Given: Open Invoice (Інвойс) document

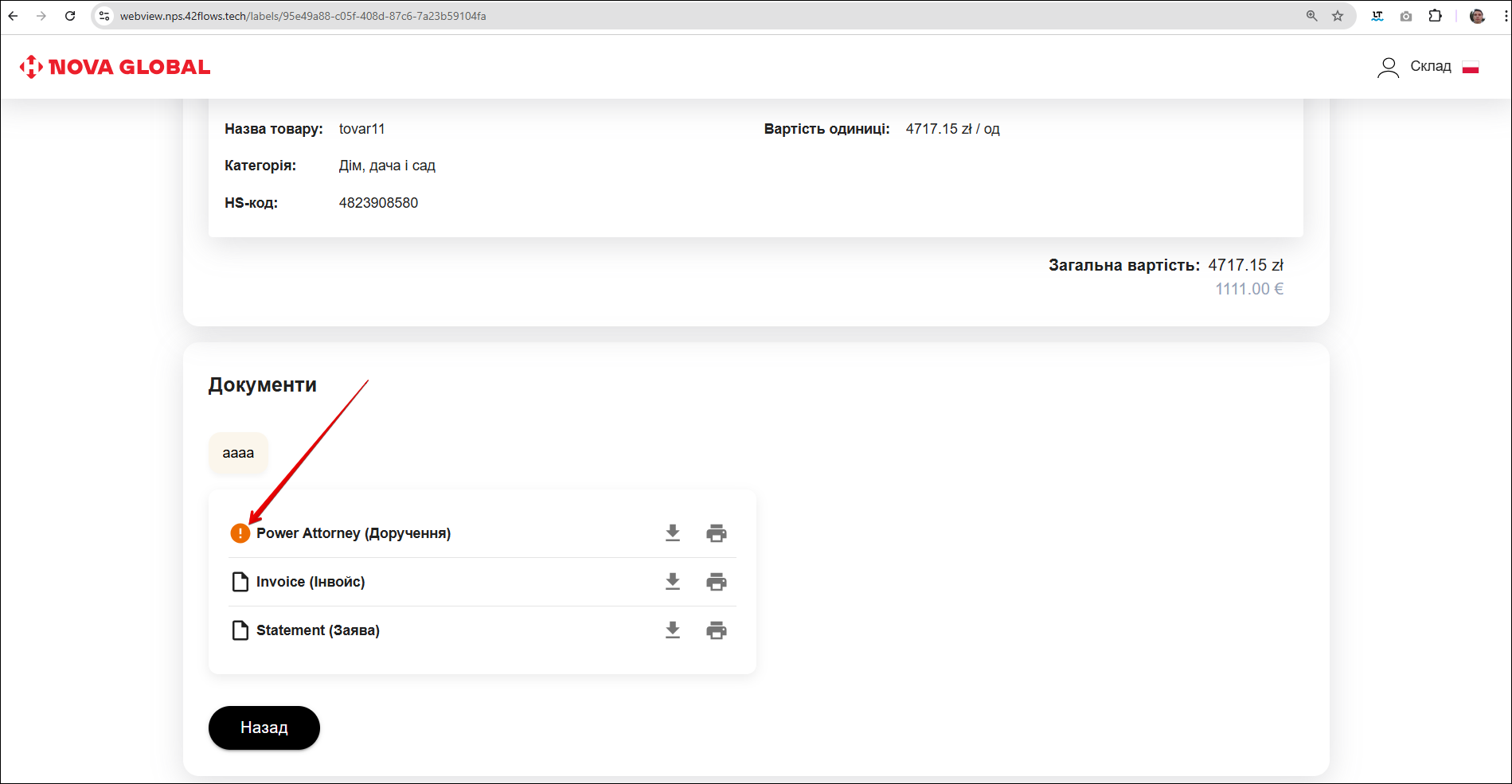Looking at the screenshot, I should tap(311, 582).
